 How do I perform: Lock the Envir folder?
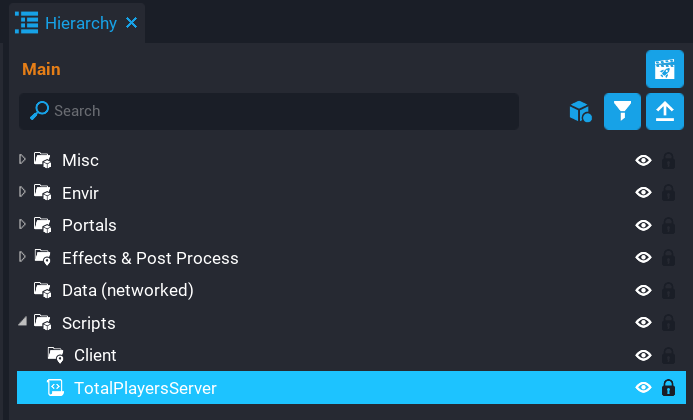(668, 193)
